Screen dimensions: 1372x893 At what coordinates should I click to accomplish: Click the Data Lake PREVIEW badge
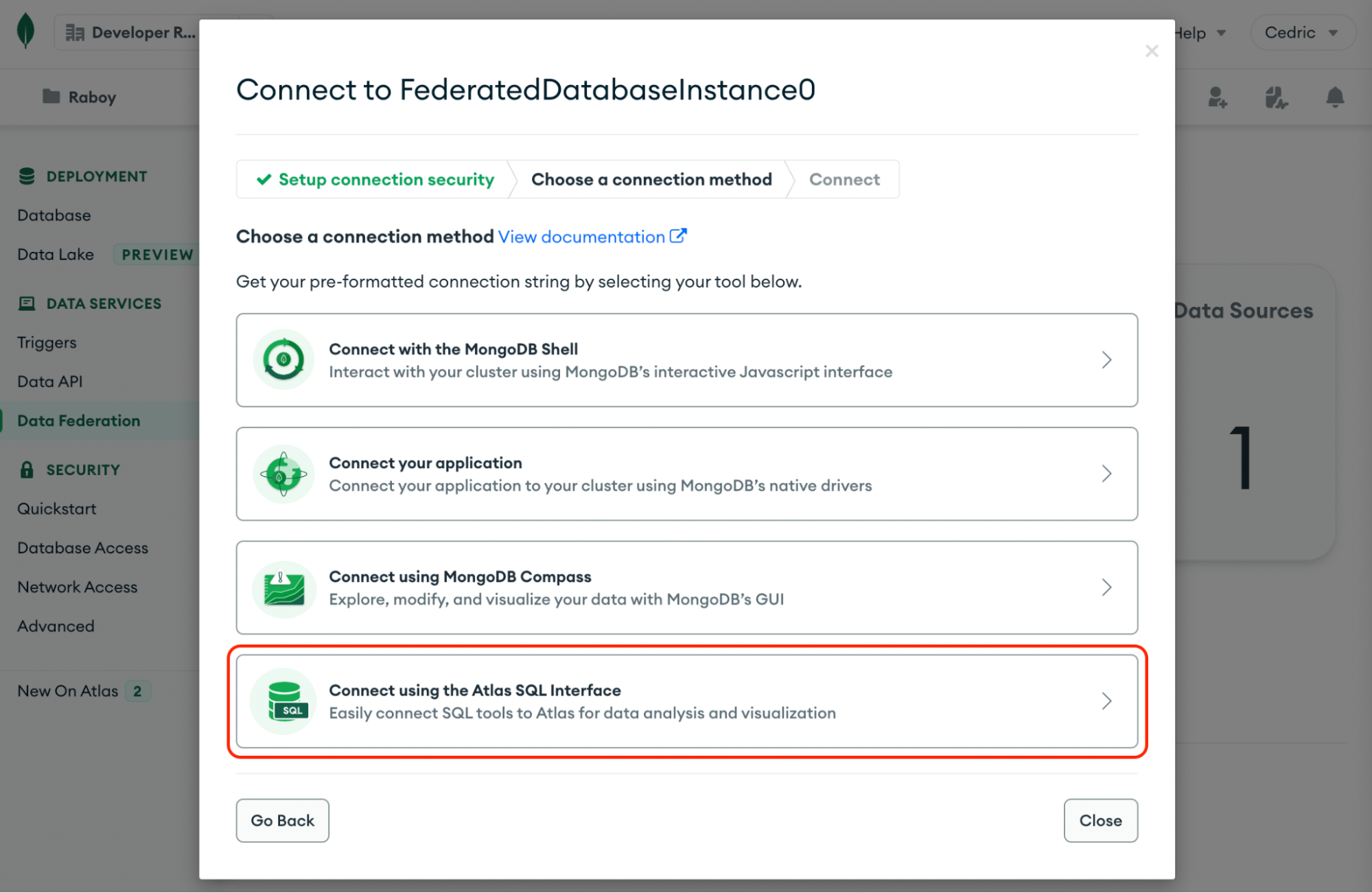(x=156, y=255)
